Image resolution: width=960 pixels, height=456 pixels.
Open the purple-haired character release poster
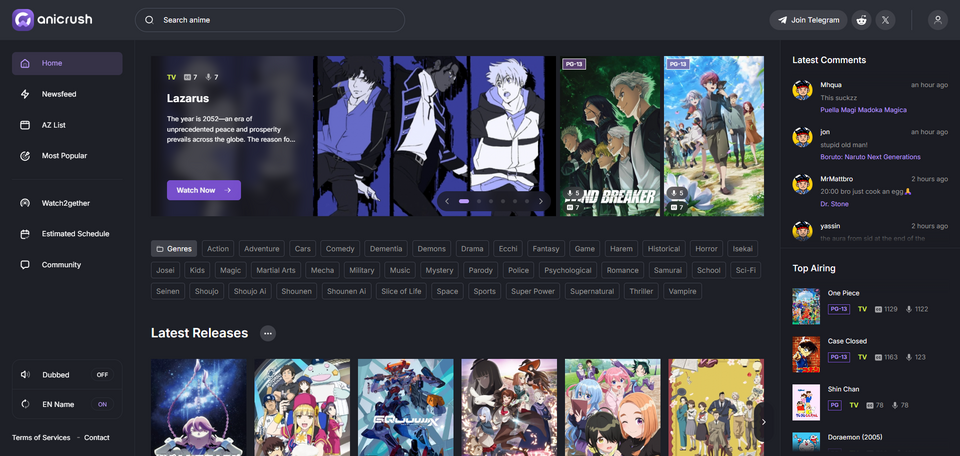coord(199,407)
